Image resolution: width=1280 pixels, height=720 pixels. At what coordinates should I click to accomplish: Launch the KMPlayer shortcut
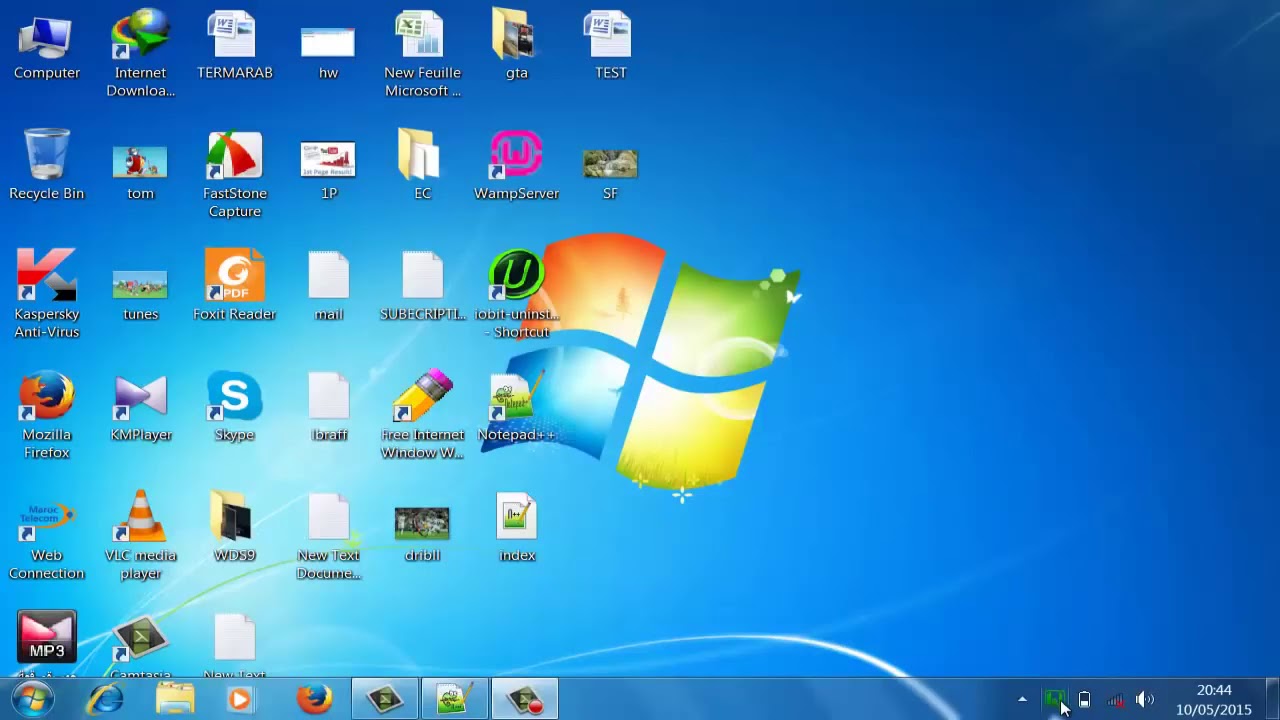pyautogui.click(x=140, y=407)
